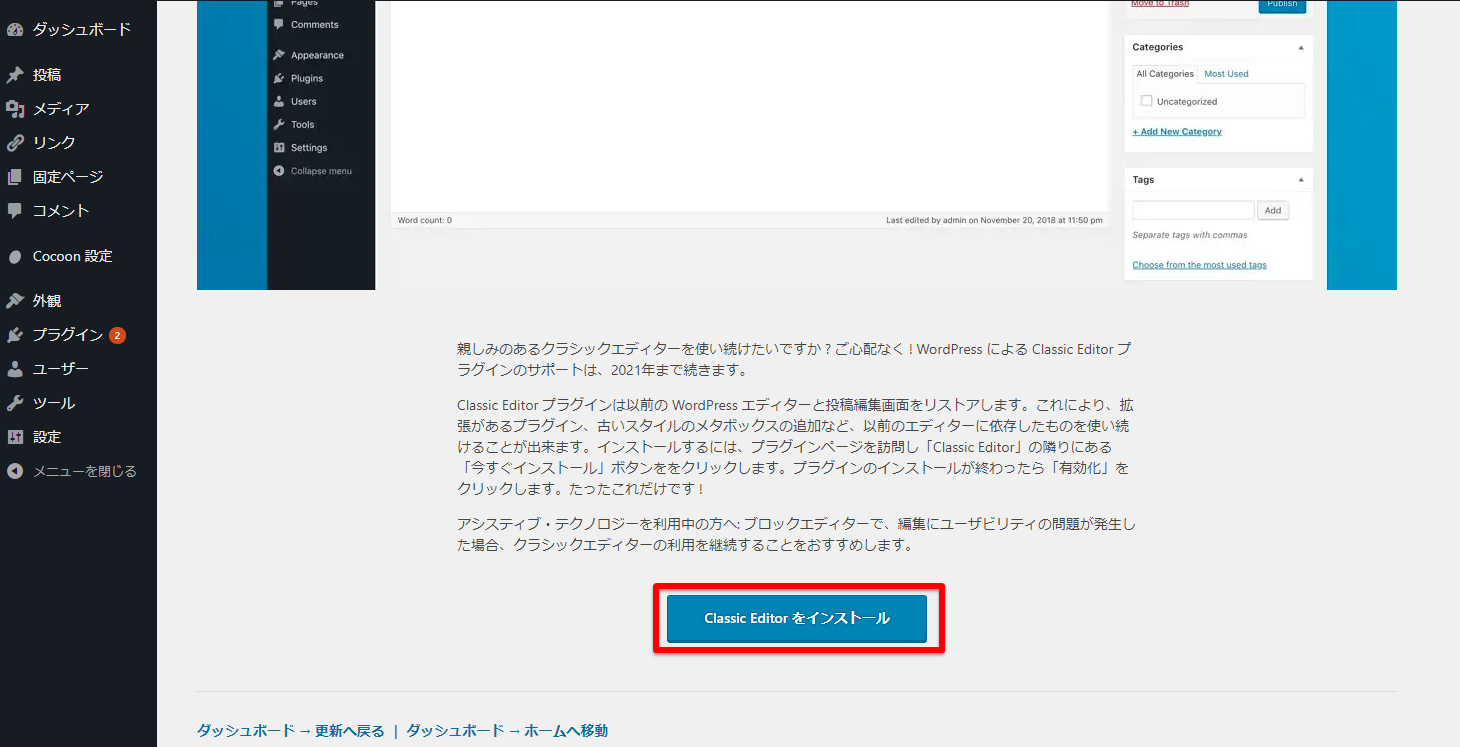This screenshot has width=1460, height=747.
Task: Click the Users person icon in preview
Action: (x=279, y=101)
